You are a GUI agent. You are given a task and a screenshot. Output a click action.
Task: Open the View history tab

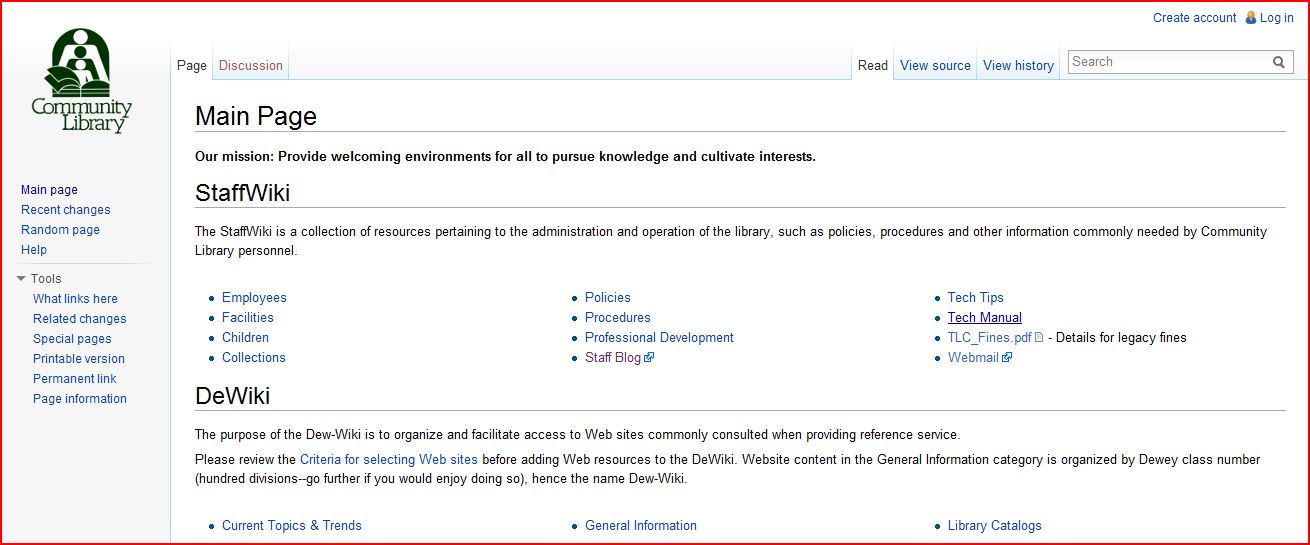click(1018, 66)
